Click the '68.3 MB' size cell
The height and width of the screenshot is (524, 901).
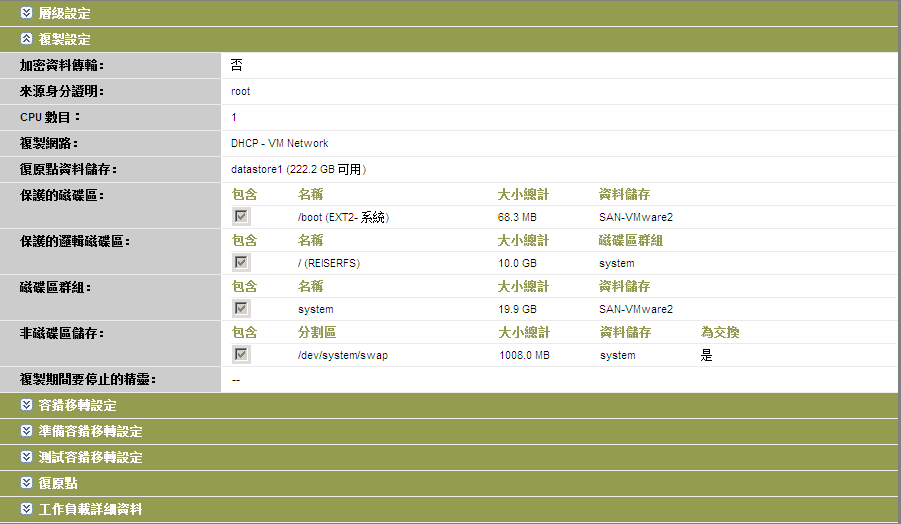coord(517,217)
